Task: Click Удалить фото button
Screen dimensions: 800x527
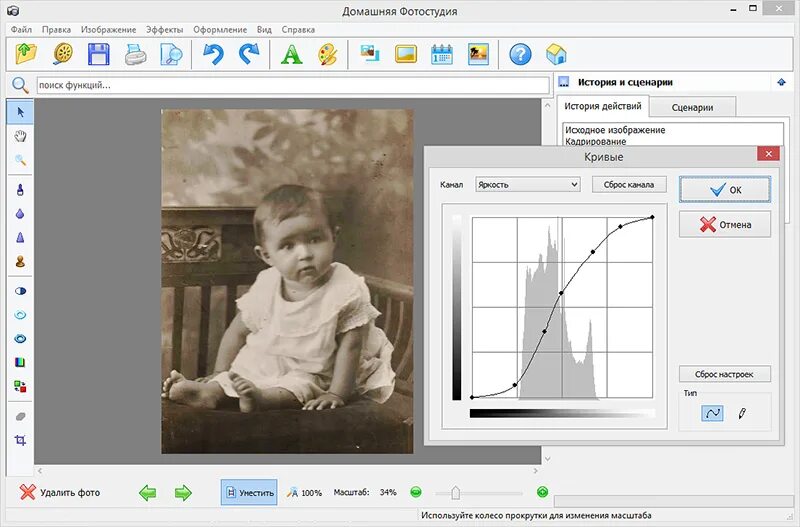Action: tap(60, 492)
